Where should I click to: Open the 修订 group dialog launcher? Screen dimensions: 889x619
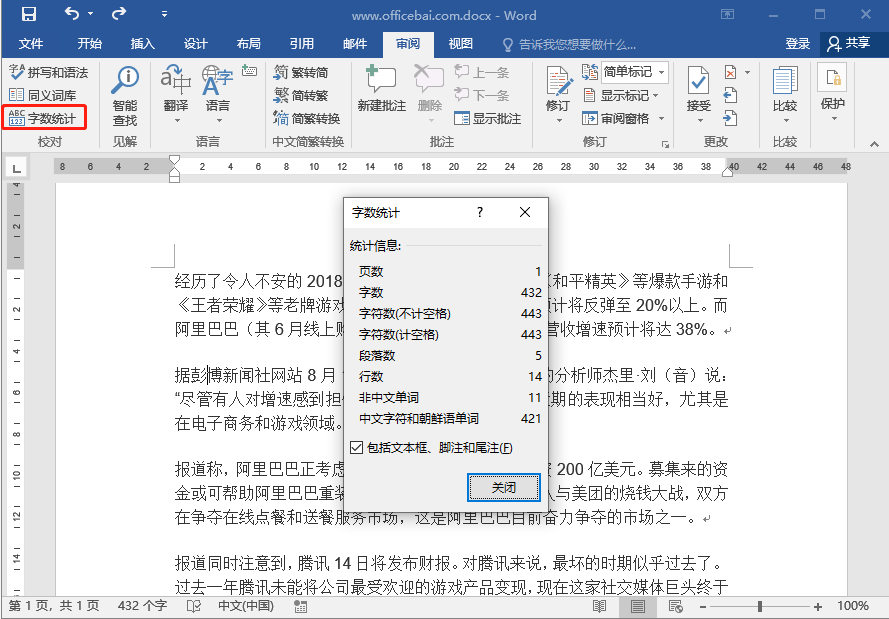[665, 145]
